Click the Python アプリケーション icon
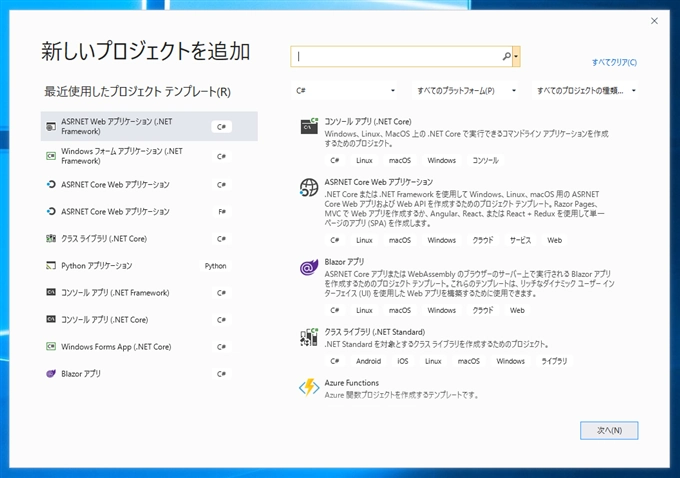Screen dimensions: 680x478 point(51,265)
